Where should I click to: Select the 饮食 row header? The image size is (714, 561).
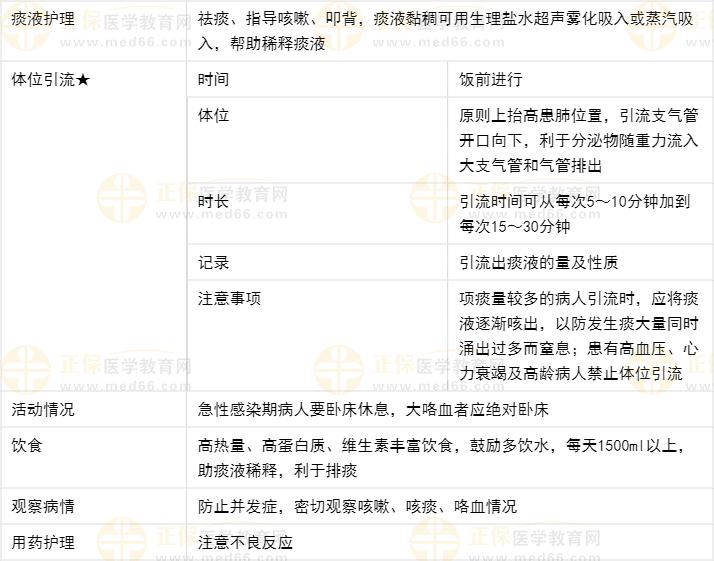click(x=26, y=446)
